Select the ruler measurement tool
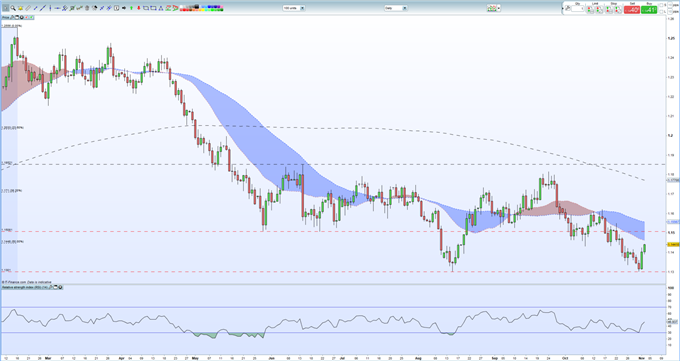 pos(28,8)
